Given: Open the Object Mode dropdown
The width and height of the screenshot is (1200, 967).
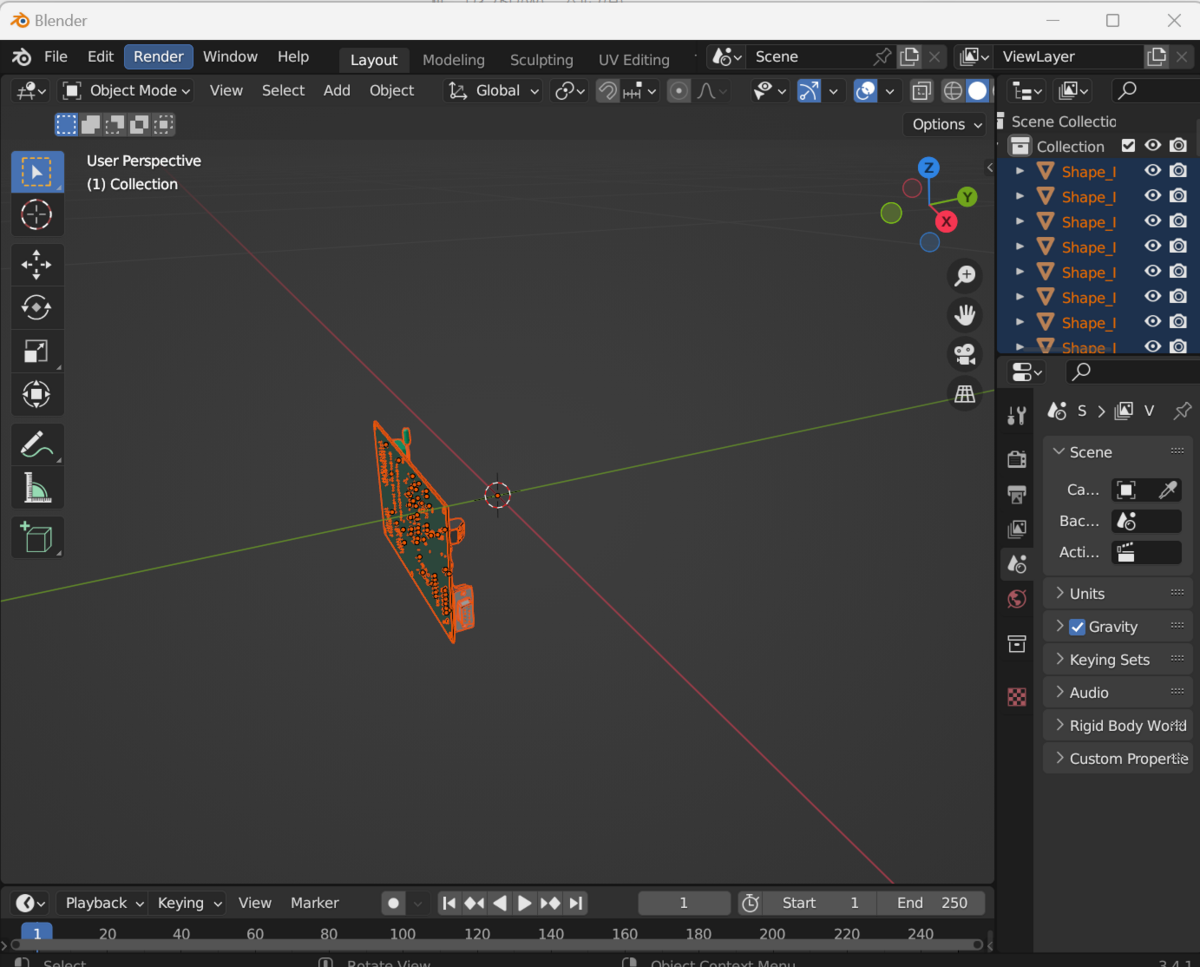Looking at the screenshot, I should (126, 90).
